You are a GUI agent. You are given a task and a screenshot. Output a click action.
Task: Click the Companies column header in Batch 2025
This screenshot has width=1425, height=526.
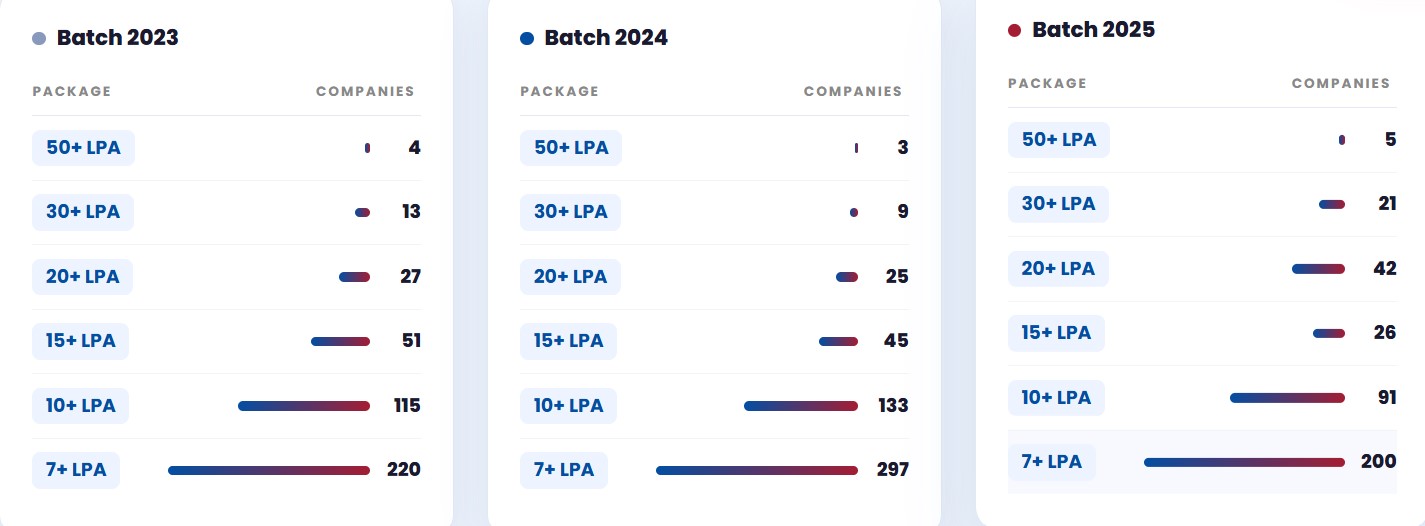pyautogui.click(x=1341, y=83)
